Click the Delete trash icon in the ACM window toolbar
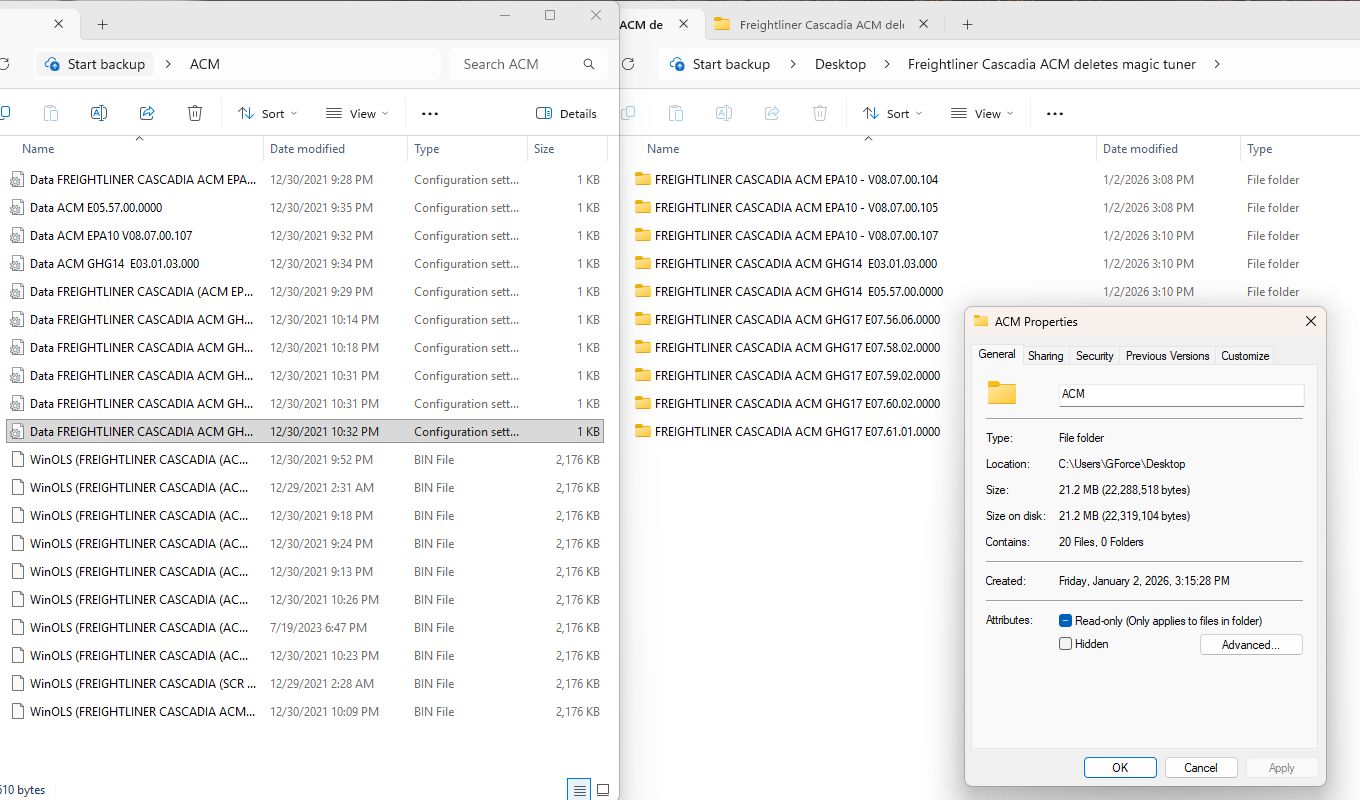1360x800 pixels. pyautogui.click(x=195, y=114)
